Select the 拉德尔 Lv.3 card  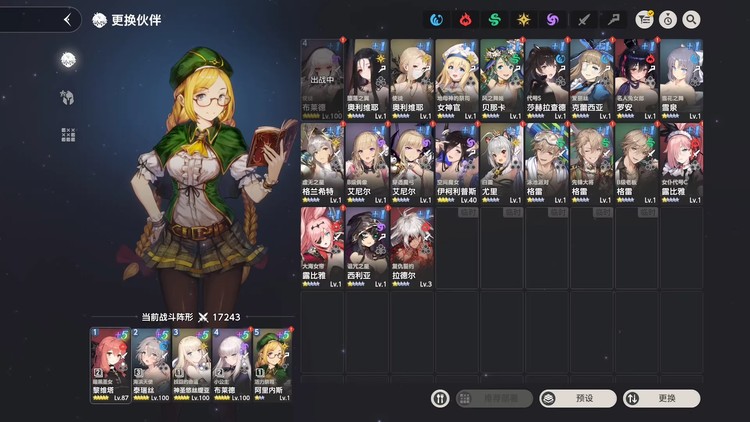[x=412, y=248]
